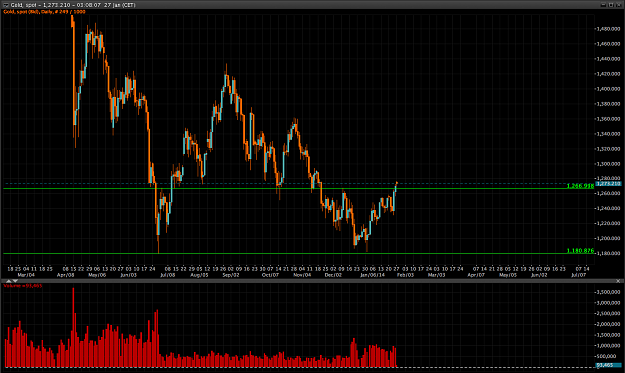Click the 3,500,000 volume axis label
The image size is (625, 373).
point(609,292)
